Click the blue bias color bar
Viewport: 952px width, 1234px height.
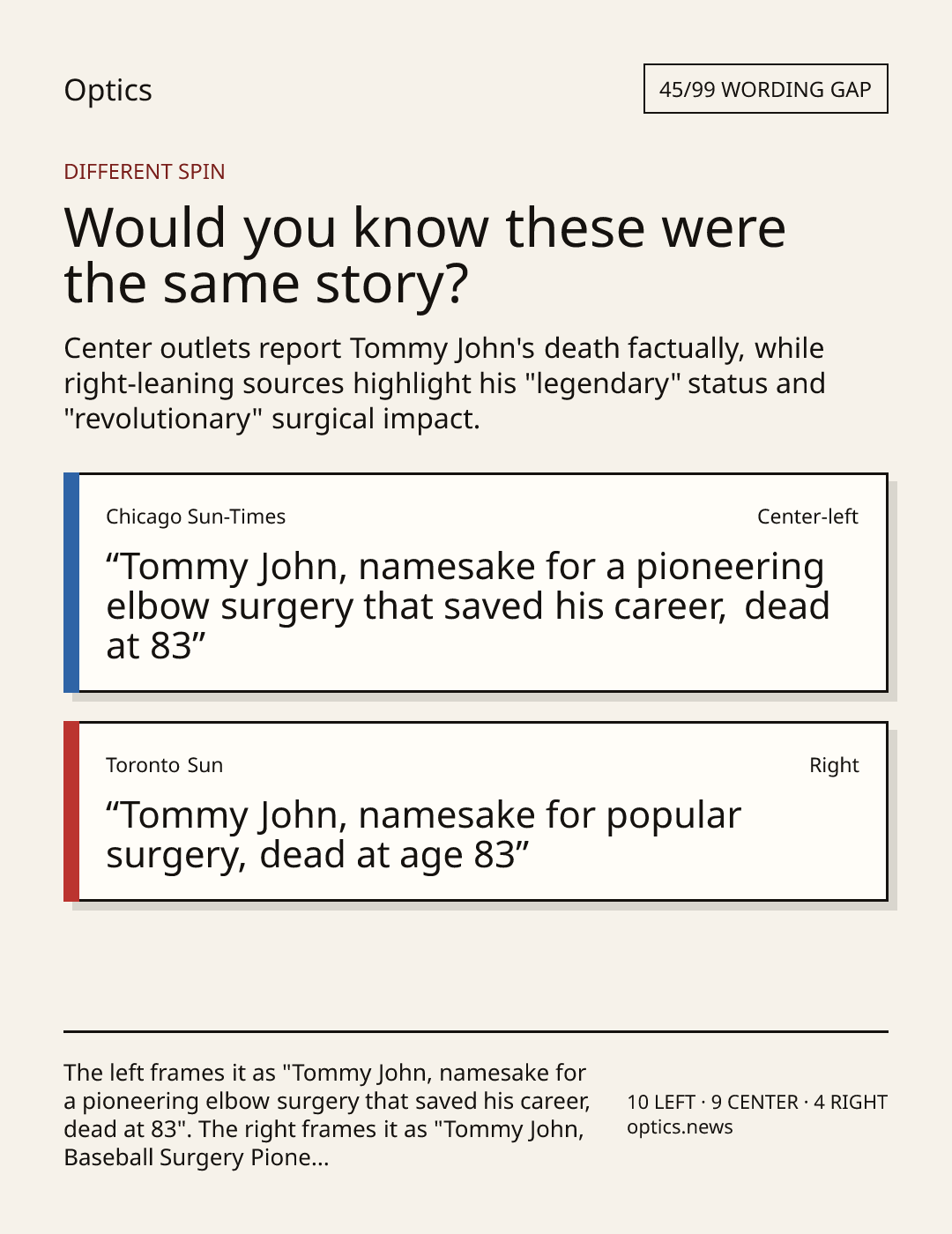71,583
